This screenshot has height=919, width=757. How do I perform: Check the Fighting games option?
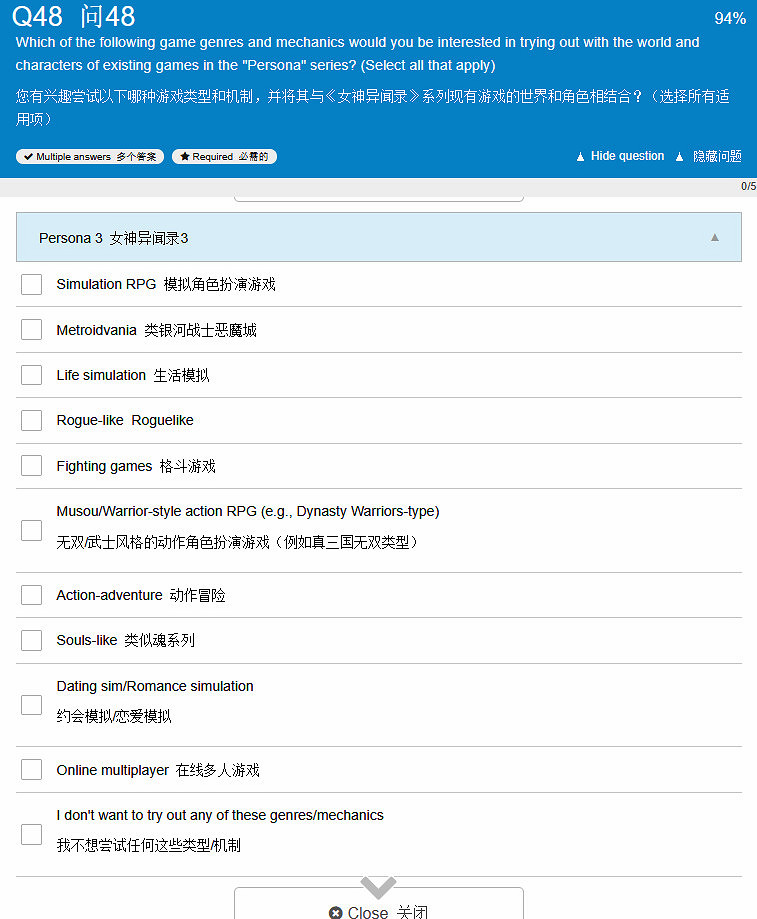[31, 465]
